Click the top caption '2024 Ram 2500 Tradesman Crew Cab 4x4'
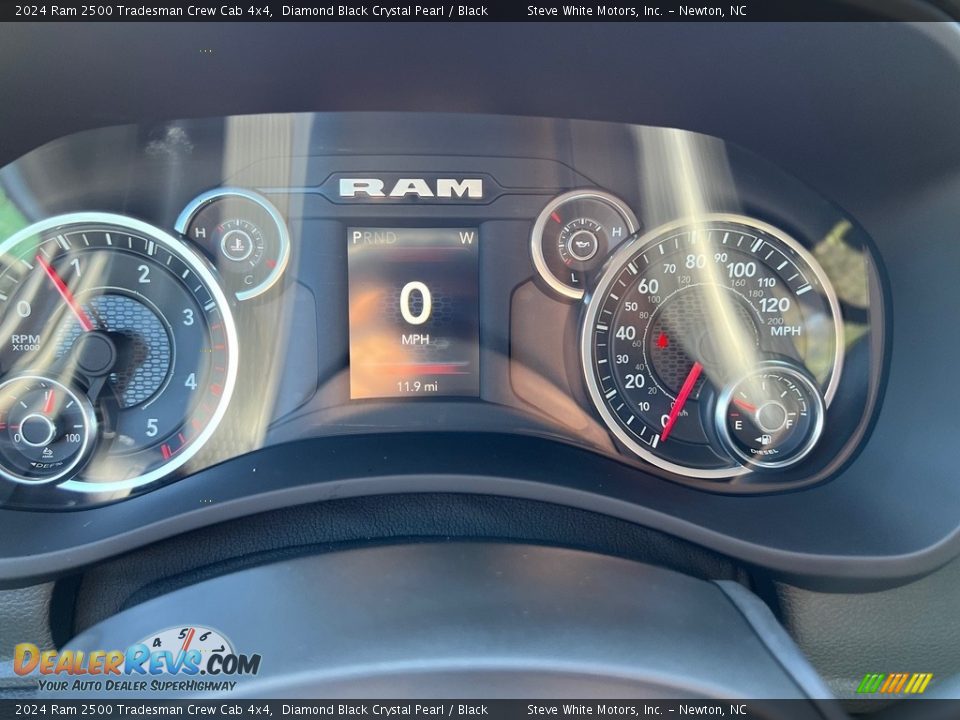960x720 pixels. [x=143, y=10]
